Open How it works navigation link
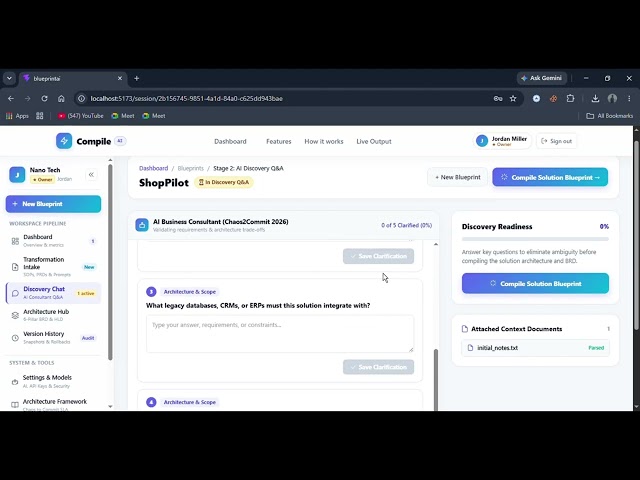This screenshot has width=640, height=480. point(324,141)
